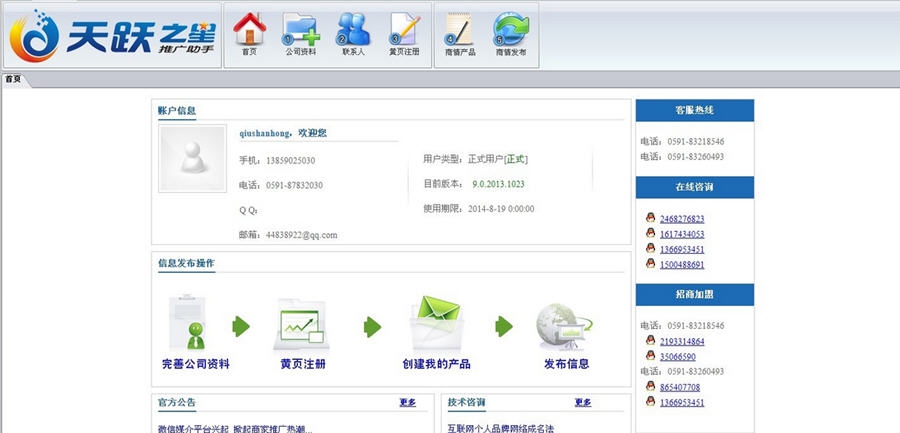Open 商铺发布 publish icon in toolbar
This screenshot has height=433, width=900.
click(511, 29)
